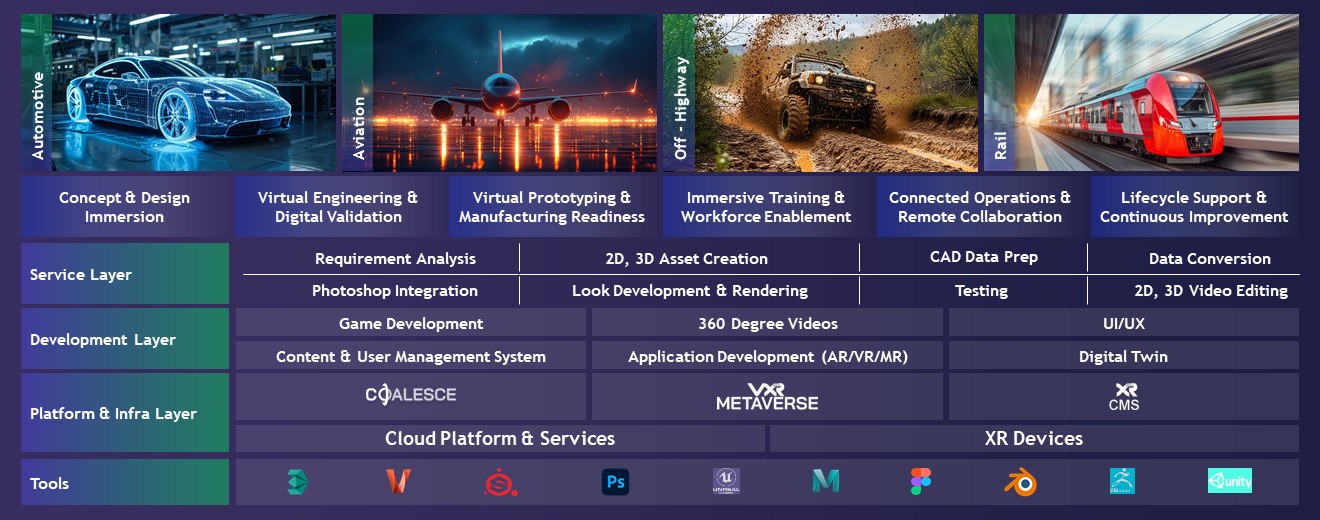Click the teal Maya M icon
The width and height of the screenshot is (1320, 520).
point(825,482)
